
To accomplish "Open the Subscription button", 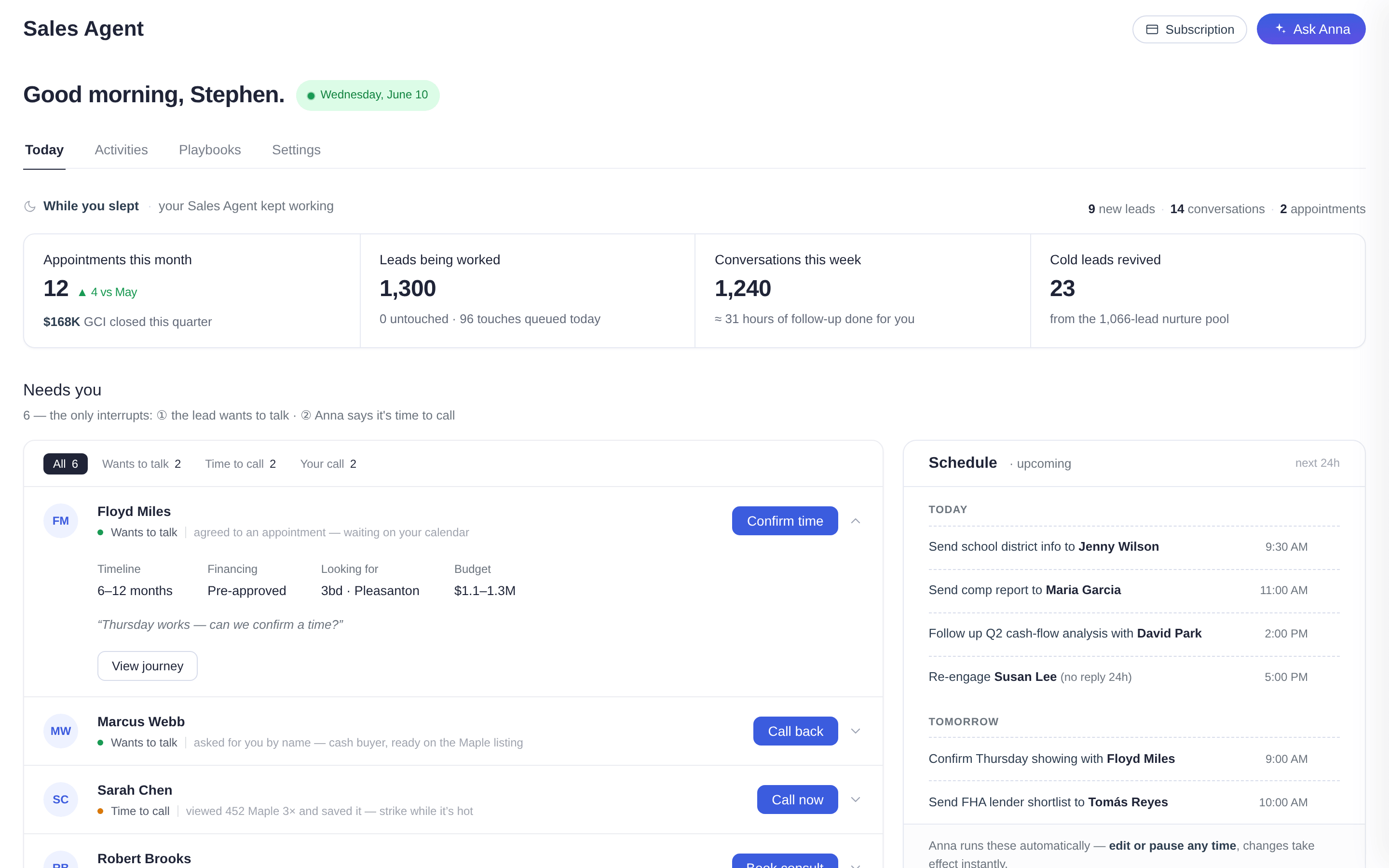I will (1189, 29).
